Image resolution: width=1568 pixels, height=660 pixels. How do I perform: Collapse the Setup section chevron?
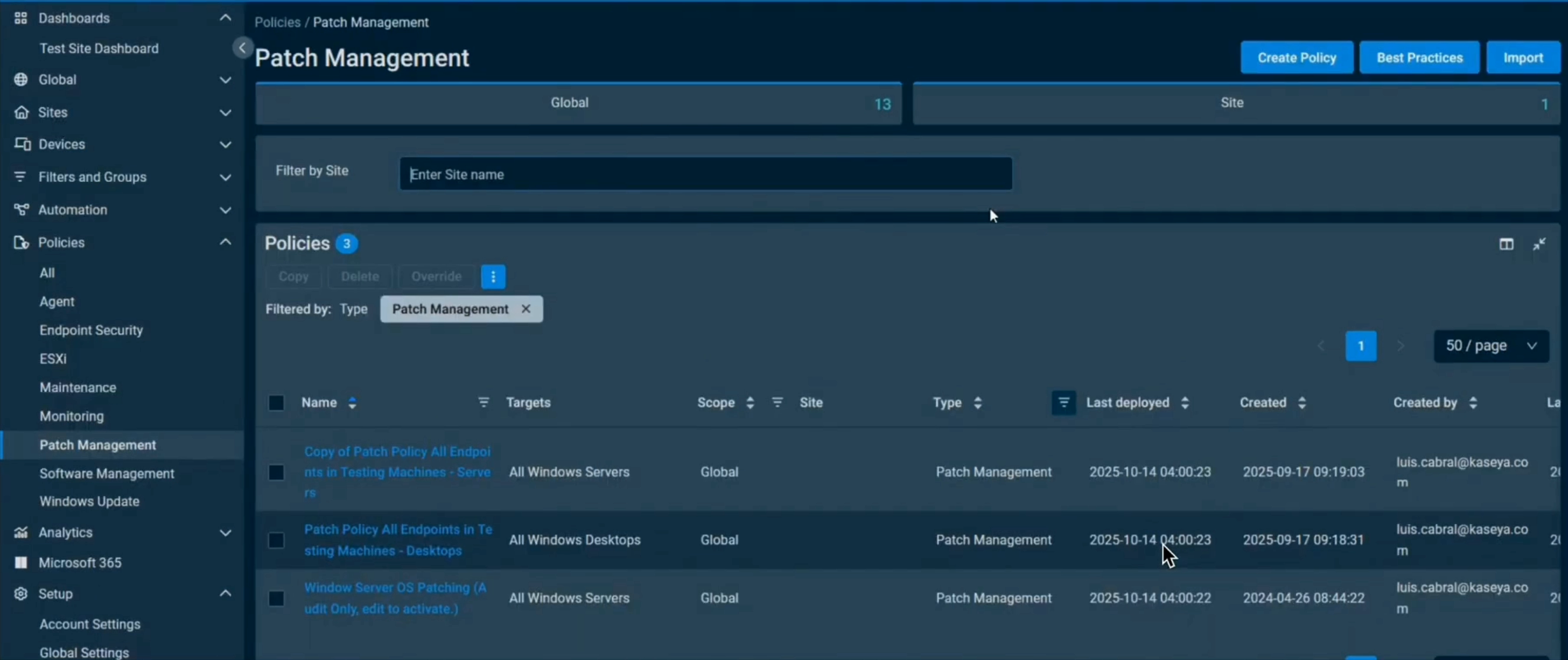225,594
